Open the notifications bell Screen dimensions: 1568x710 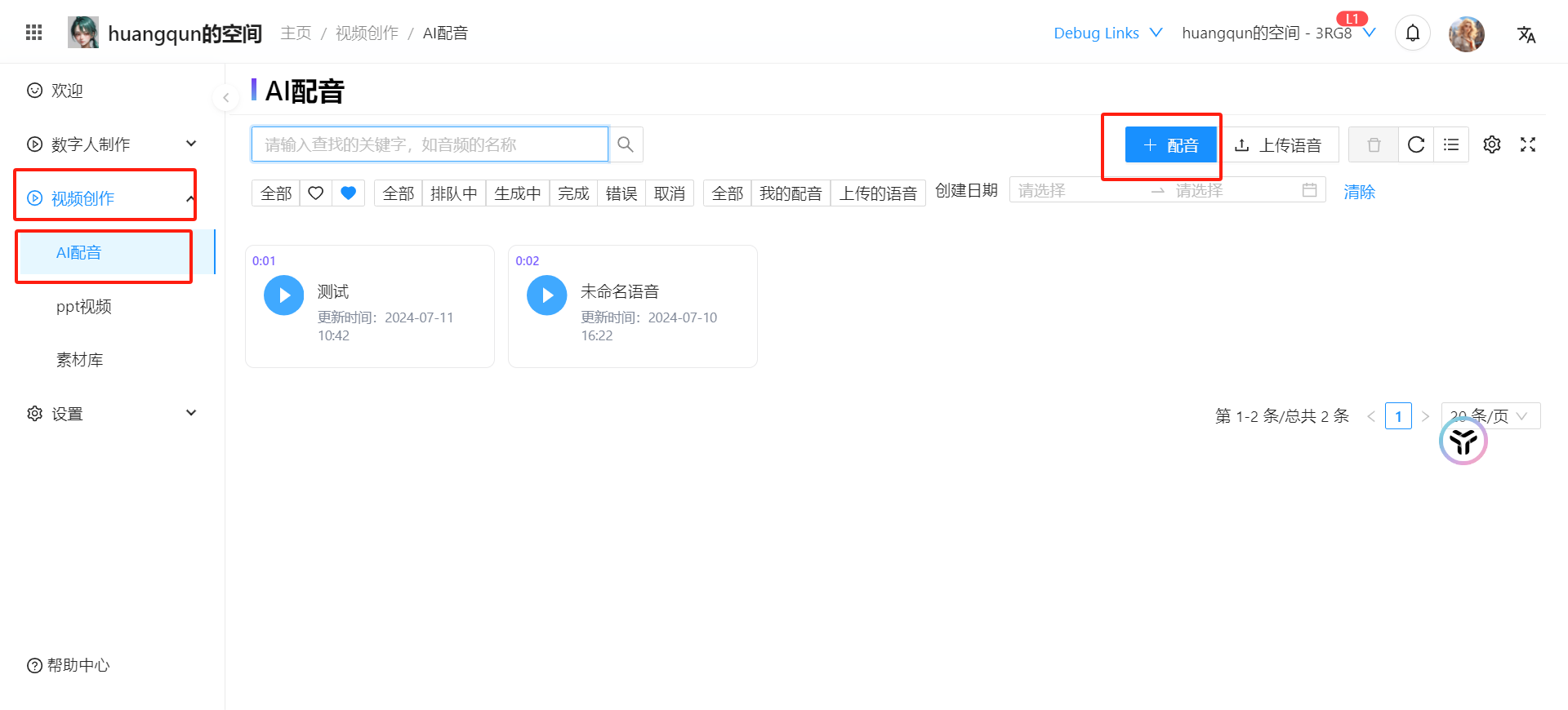tap(1413, 33)
